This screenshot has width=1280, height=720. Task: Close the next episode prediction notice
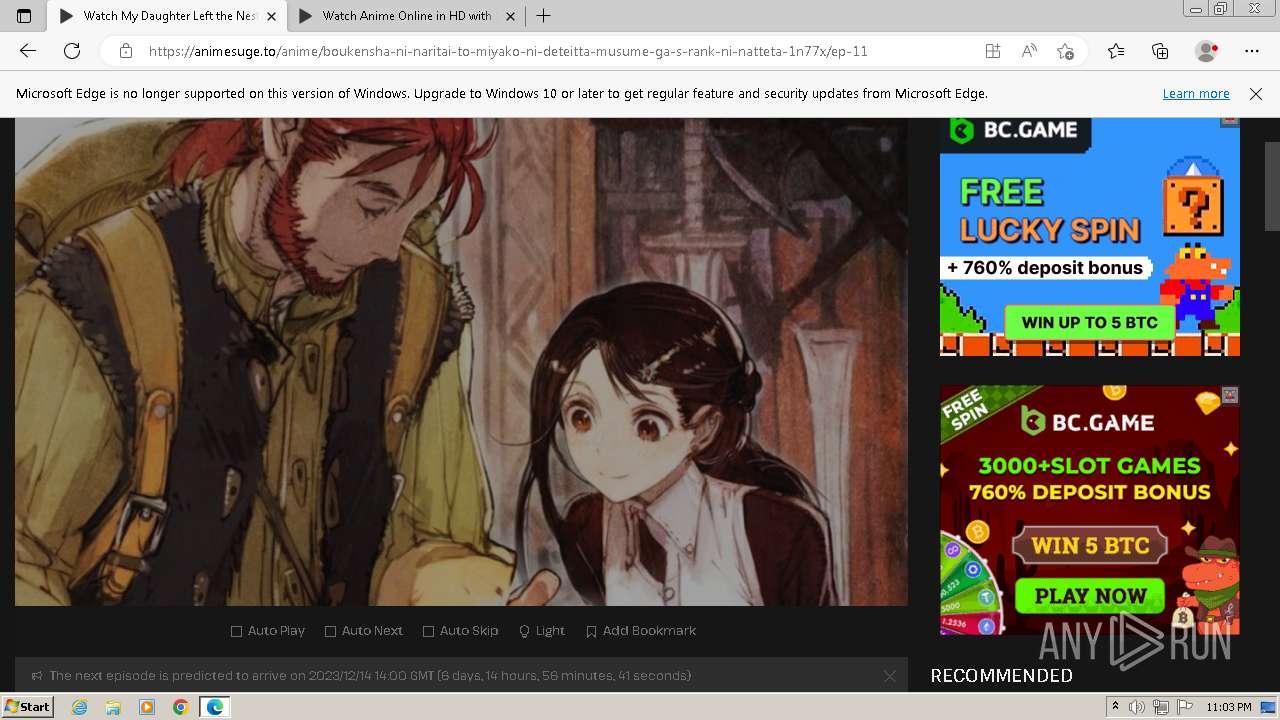(890, 676)
